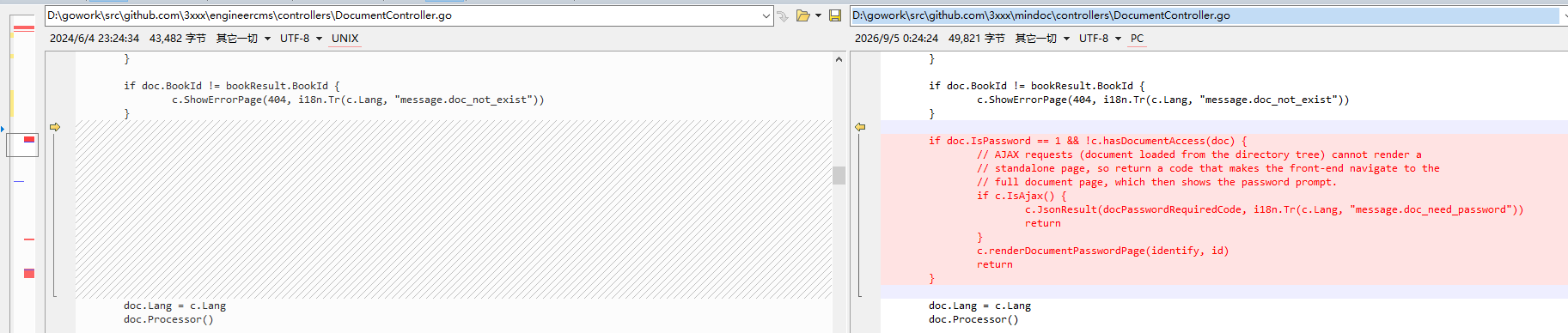Expand the left file path history dropdown
Screen dimensions: 1568x333
click(x=766, y=15)
